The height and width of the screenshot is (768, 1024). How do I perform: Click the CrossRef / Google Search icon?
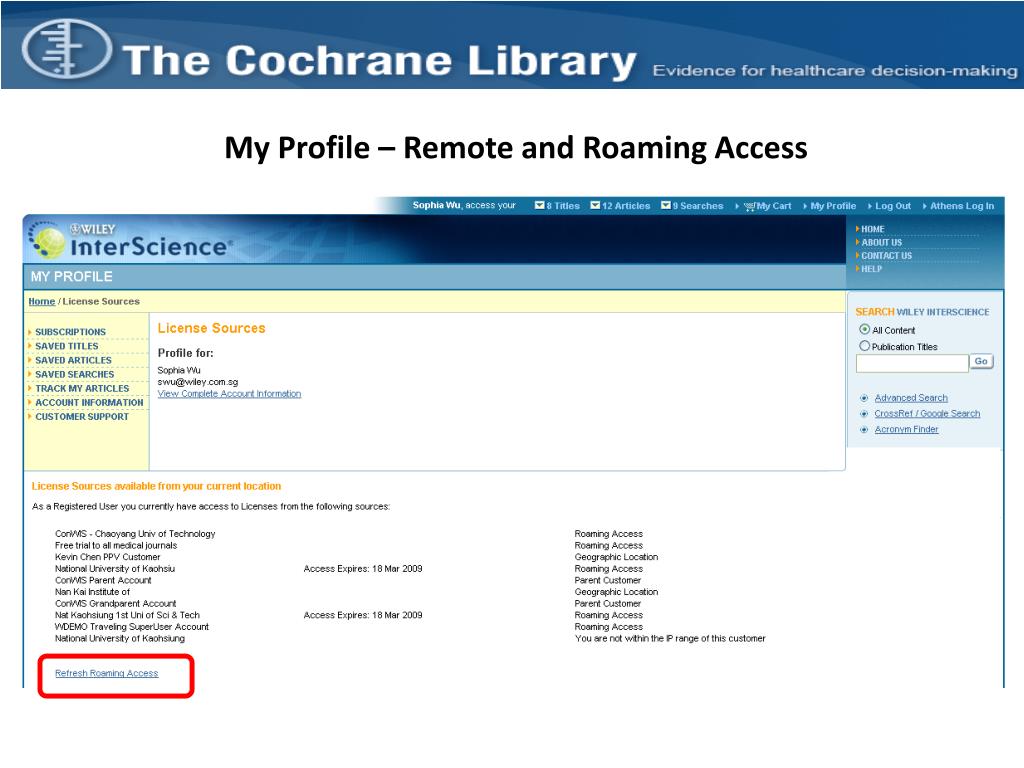coord(862,413)
